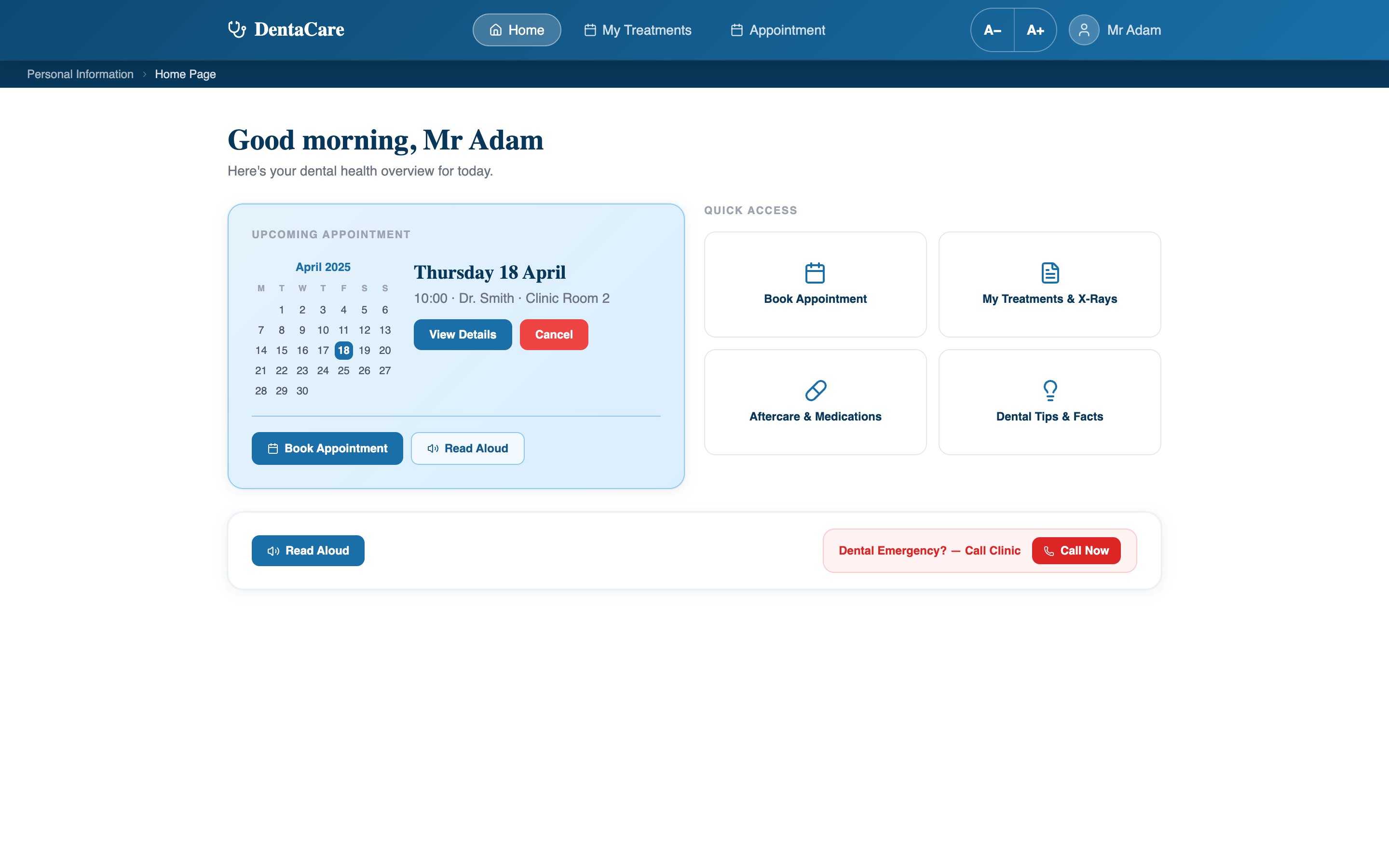1389x868 pixels.
Task: Go to My Treatments in the top navigation
Action: pos(638,30)
